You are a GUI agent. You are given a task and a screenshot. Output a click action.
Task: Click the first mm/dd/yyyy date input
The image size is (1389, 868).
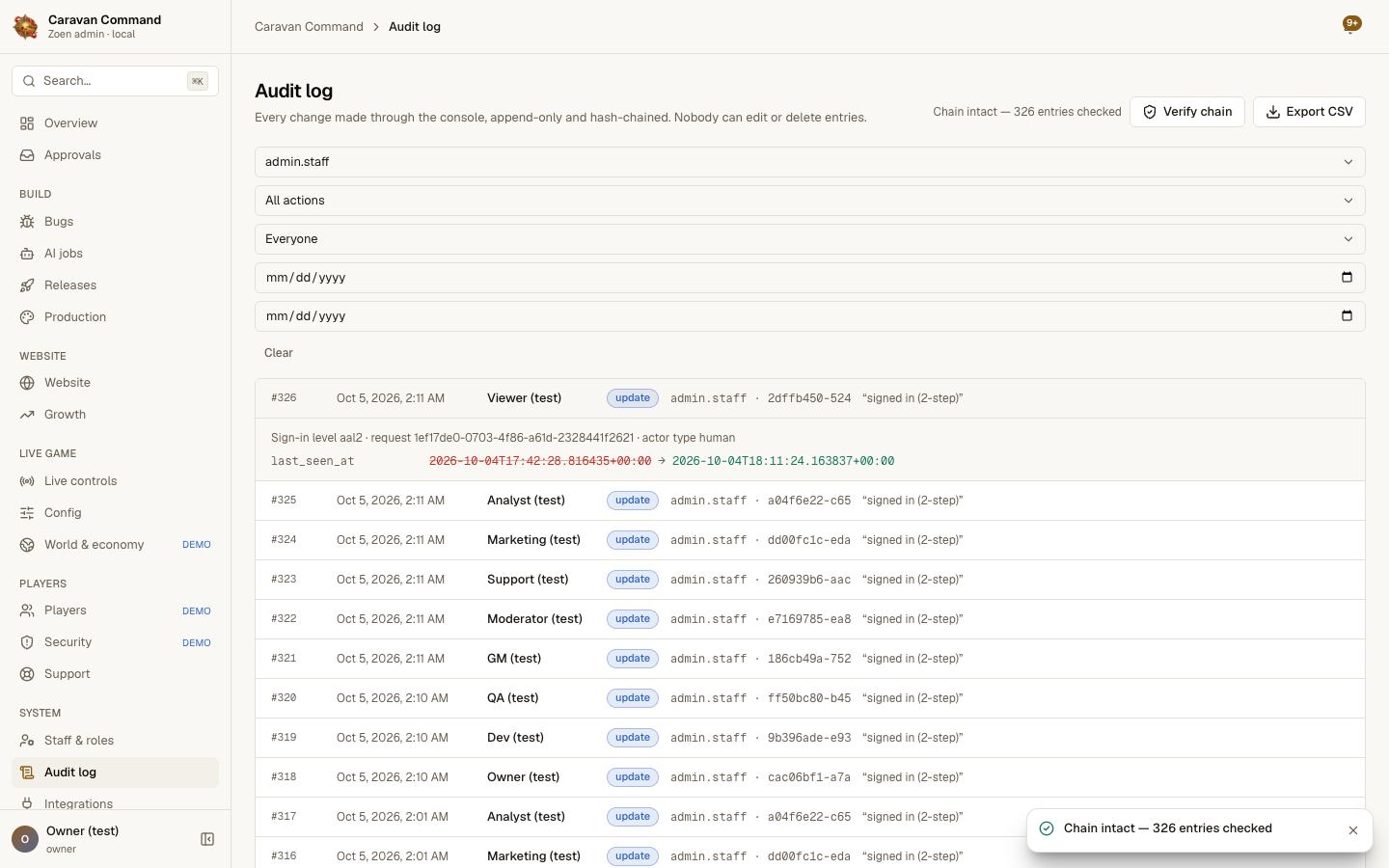click(x=810, y=278)
